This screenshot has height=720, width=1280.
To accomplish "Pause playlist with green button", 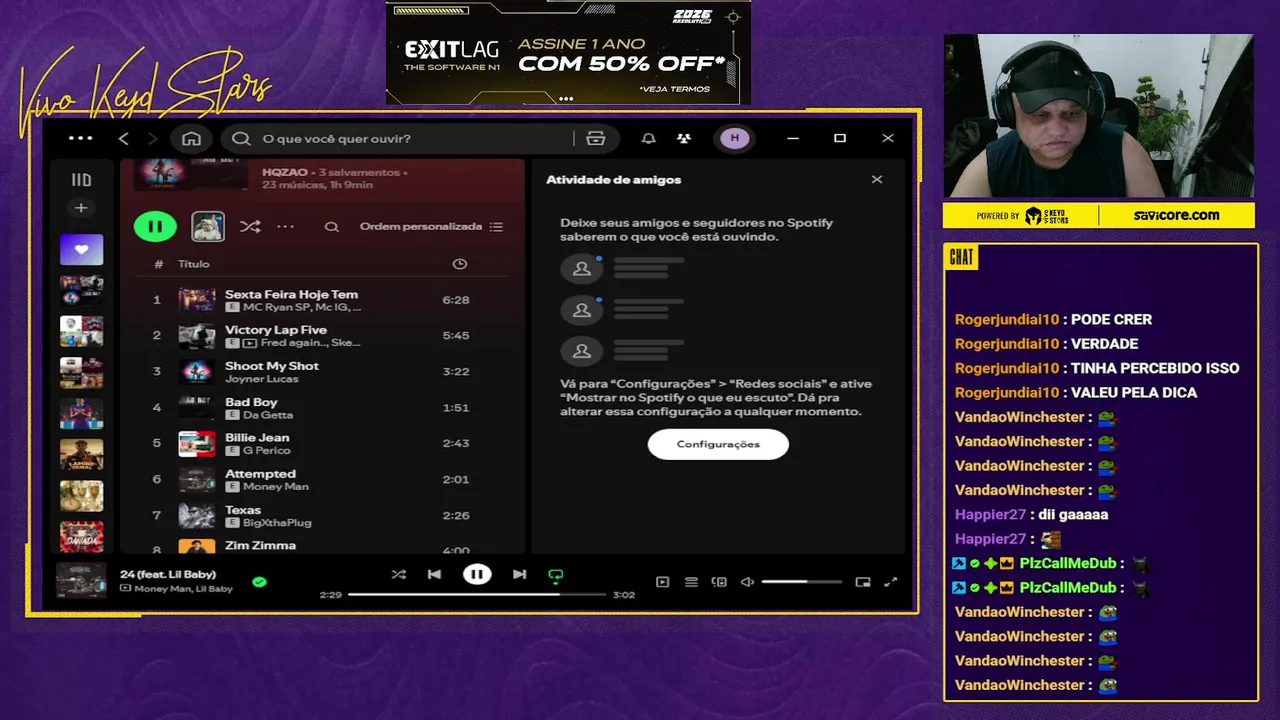I will pos(155,227).
